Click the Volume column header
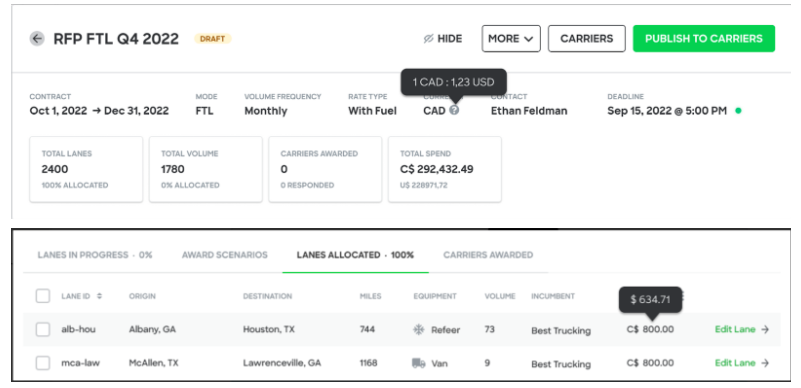 click(x=500, y=296)
